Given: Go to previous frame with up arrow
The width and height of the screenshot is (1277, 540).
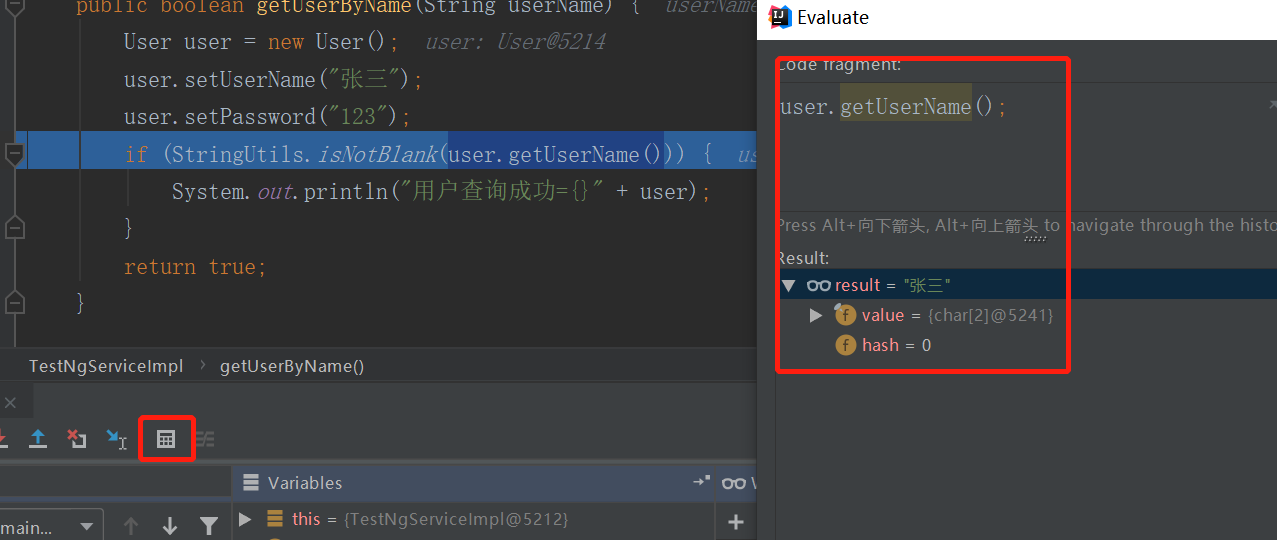Looking at the screenshot, I should click(131, 525).
